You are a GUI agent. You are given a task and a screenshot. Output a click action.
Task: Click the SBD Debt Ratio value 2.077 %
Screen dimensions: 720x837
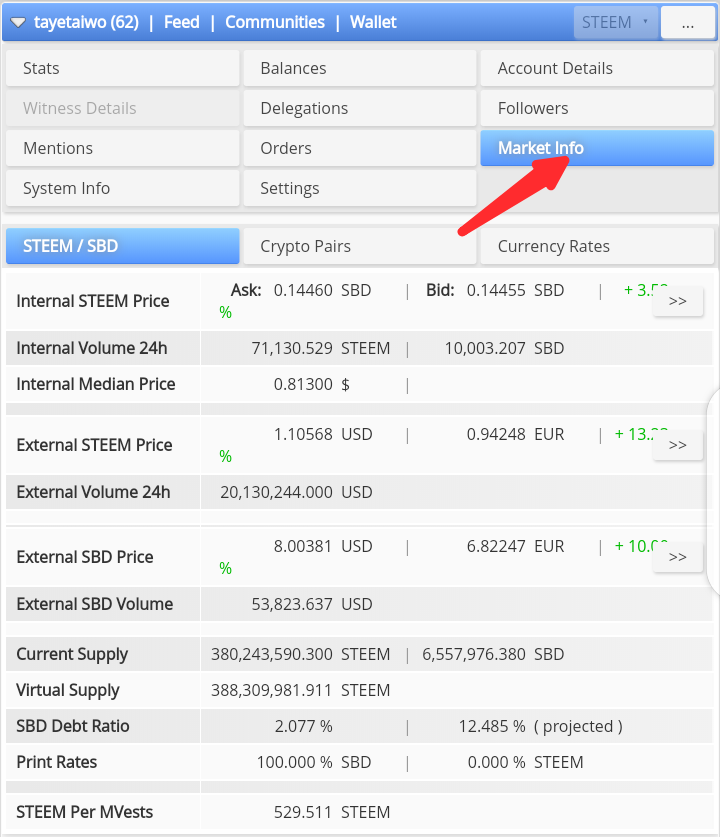pyautogui.click(x=303, y=727)
